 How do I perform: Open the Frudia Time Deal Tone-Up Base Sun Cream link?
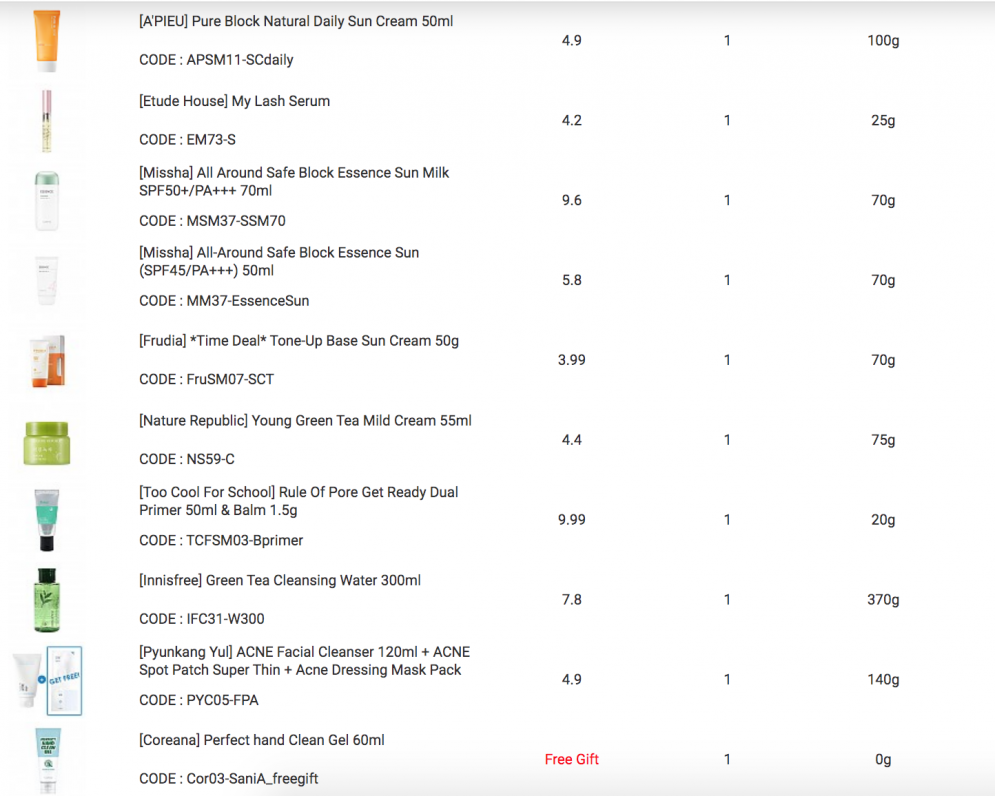[x=299, y=341]
